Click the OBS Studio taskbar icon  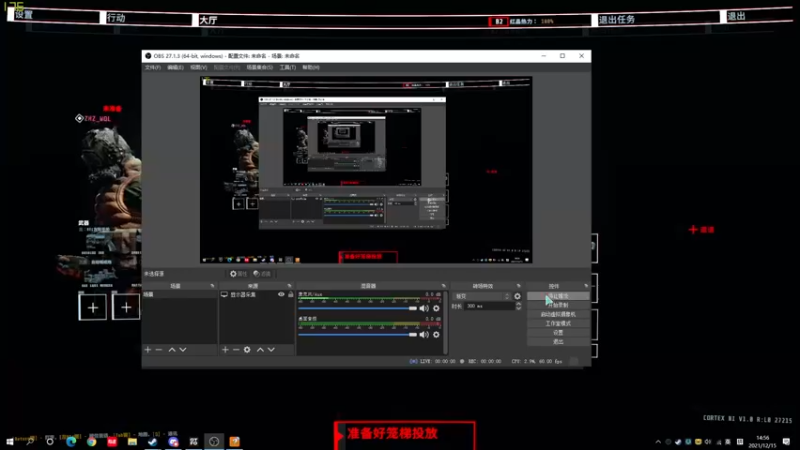pos(214,441)
